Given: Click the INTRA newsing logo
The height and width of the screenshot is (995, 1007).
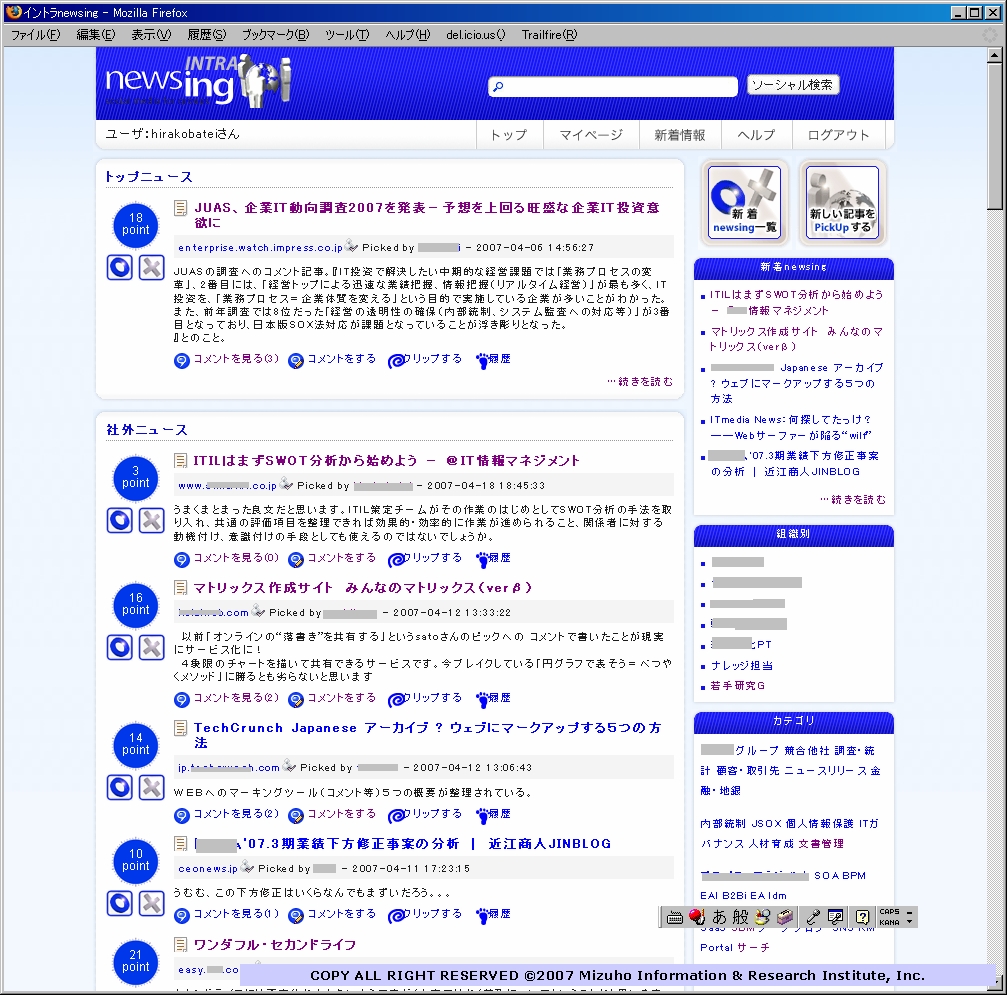Looking at the screenshot, I should coord(198,82).
